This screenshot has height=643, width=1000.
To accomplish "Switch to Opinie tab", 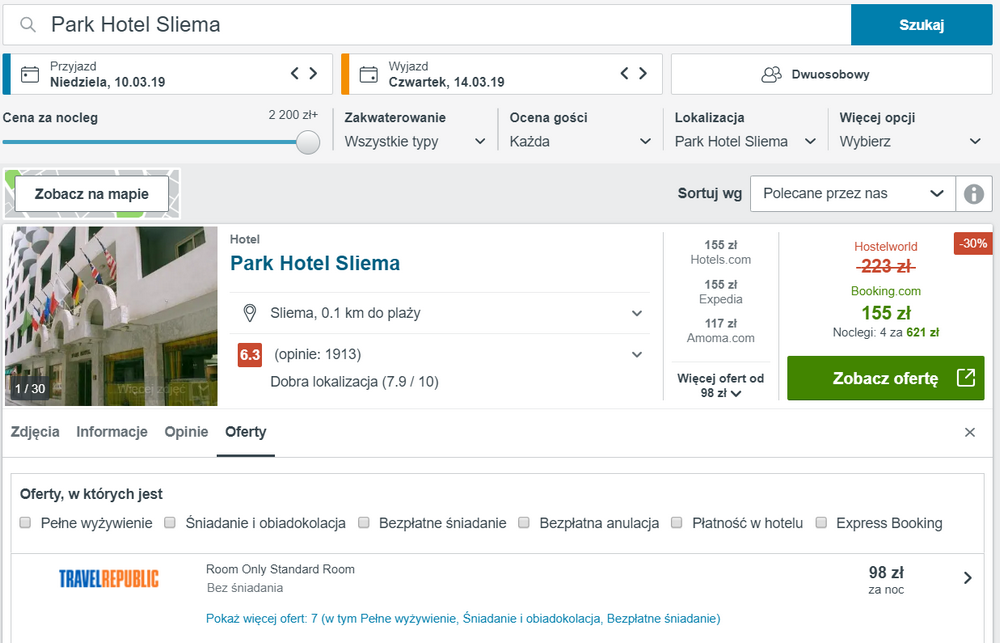I will [x=186, y=432].
